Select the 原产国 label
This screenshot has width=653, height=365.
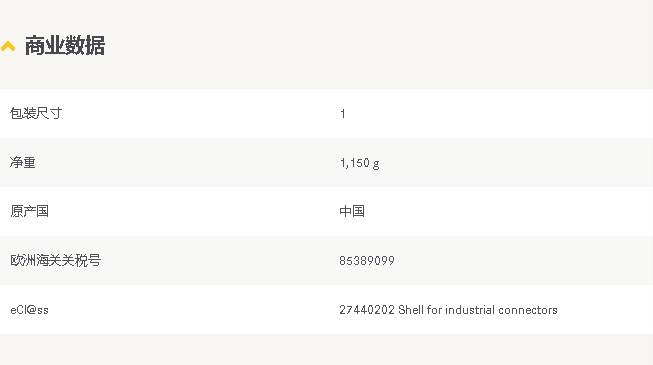29,211
